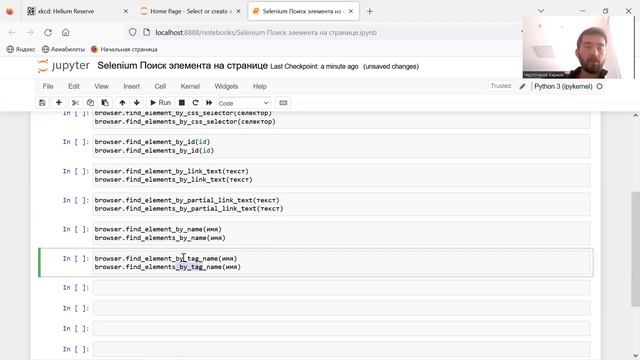Click the Jupyter logo
The image size is (640, 360).
pos(63,66)
